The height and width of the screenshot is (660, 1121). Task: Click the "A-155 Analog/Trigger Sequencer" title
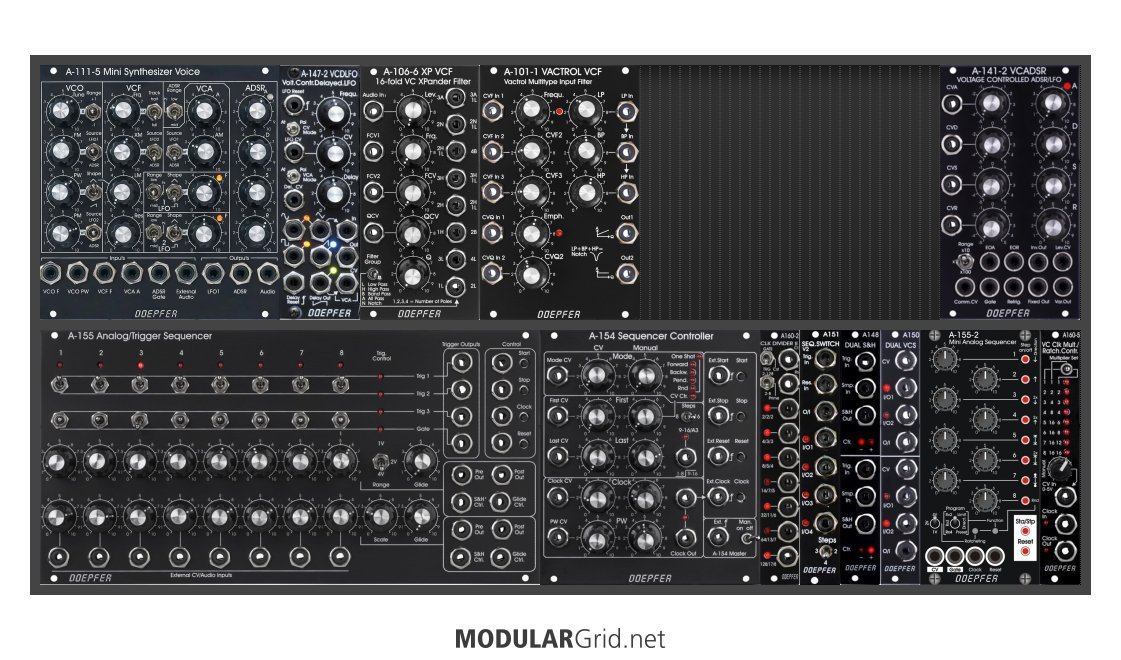139,336
